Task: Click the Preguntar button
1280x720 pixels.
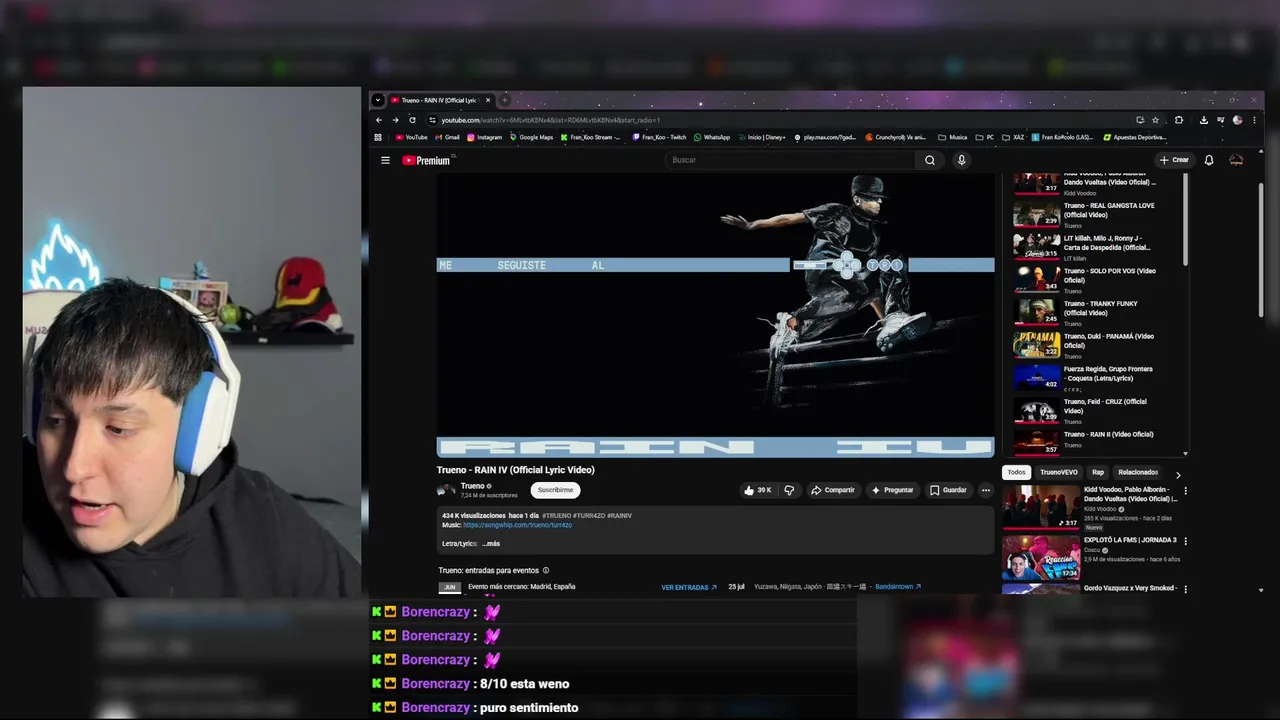Action: tap(892, 490)
